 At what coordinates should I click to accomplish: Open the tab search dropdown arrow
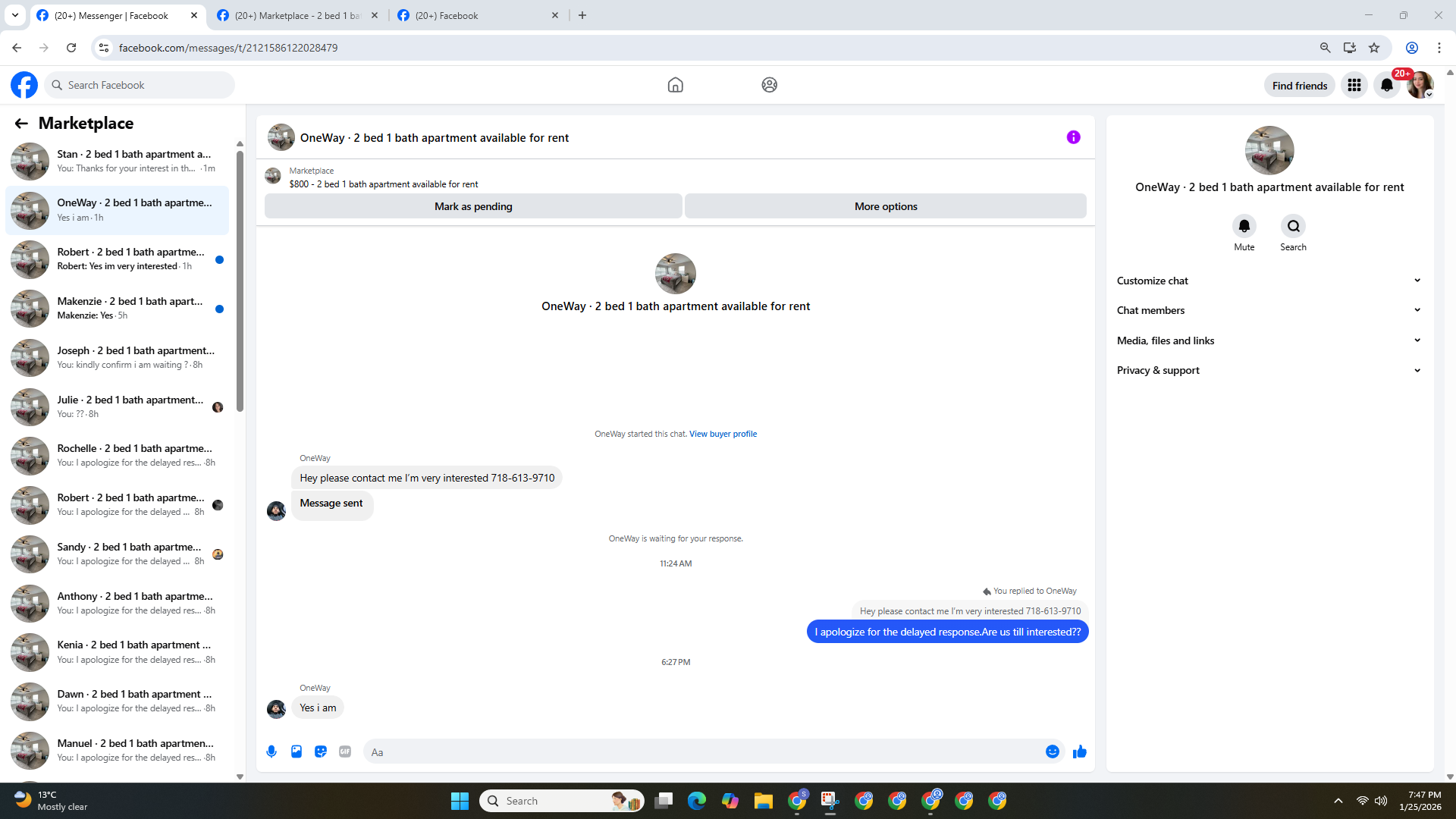(x=15, y=15)
